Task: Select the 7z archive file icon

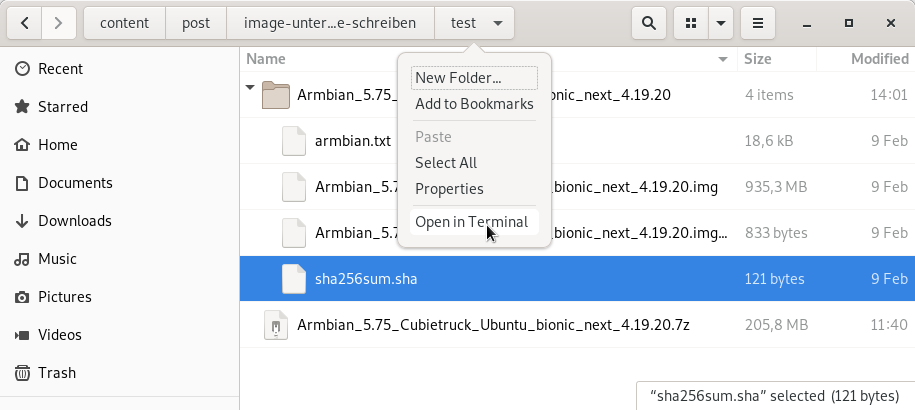Action: click(274, 325)
